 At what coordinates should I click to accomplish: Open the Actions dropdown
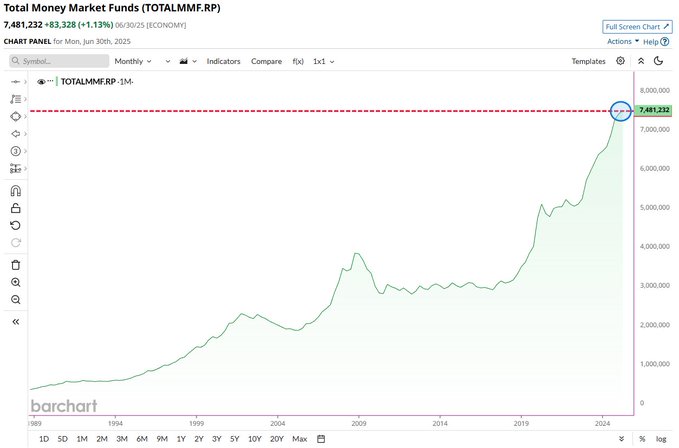click(x=623, y=42)
